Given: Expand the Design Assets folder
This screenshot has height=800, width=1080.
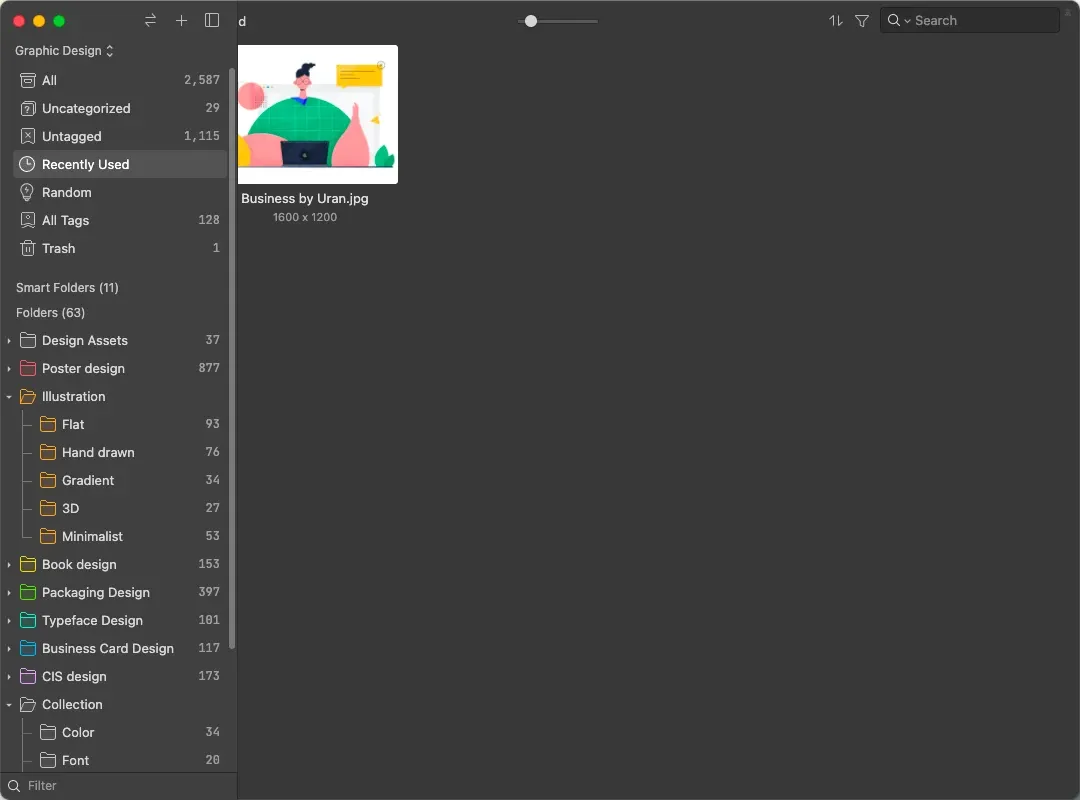Looking at the screenshot, I should tap(9, 341).
